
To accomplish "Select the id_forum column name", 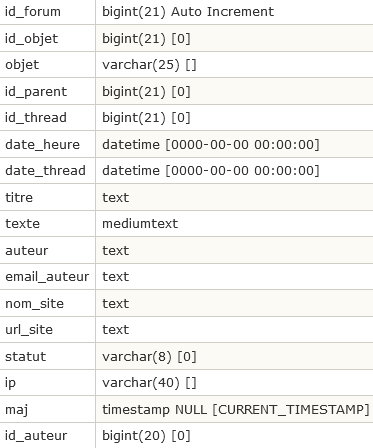I will click(33, 12).
